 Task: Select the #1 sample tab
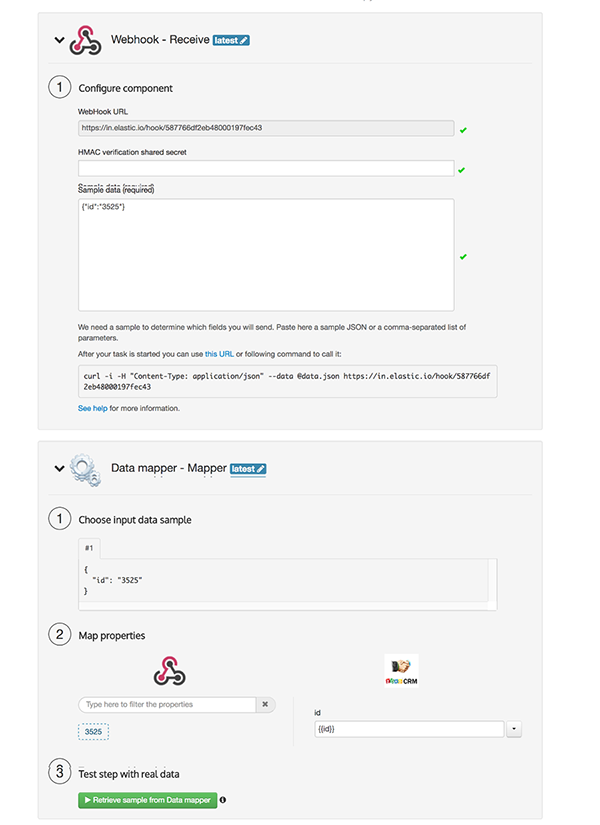tap(89, 548)
